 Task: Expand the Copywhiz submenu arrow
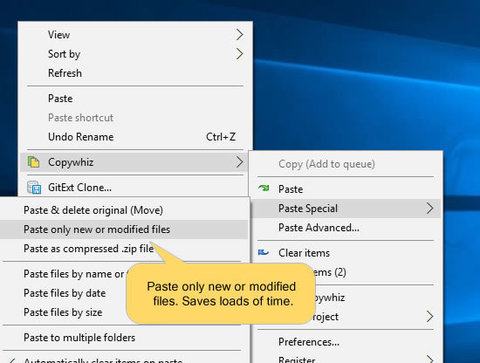point(239,162)
